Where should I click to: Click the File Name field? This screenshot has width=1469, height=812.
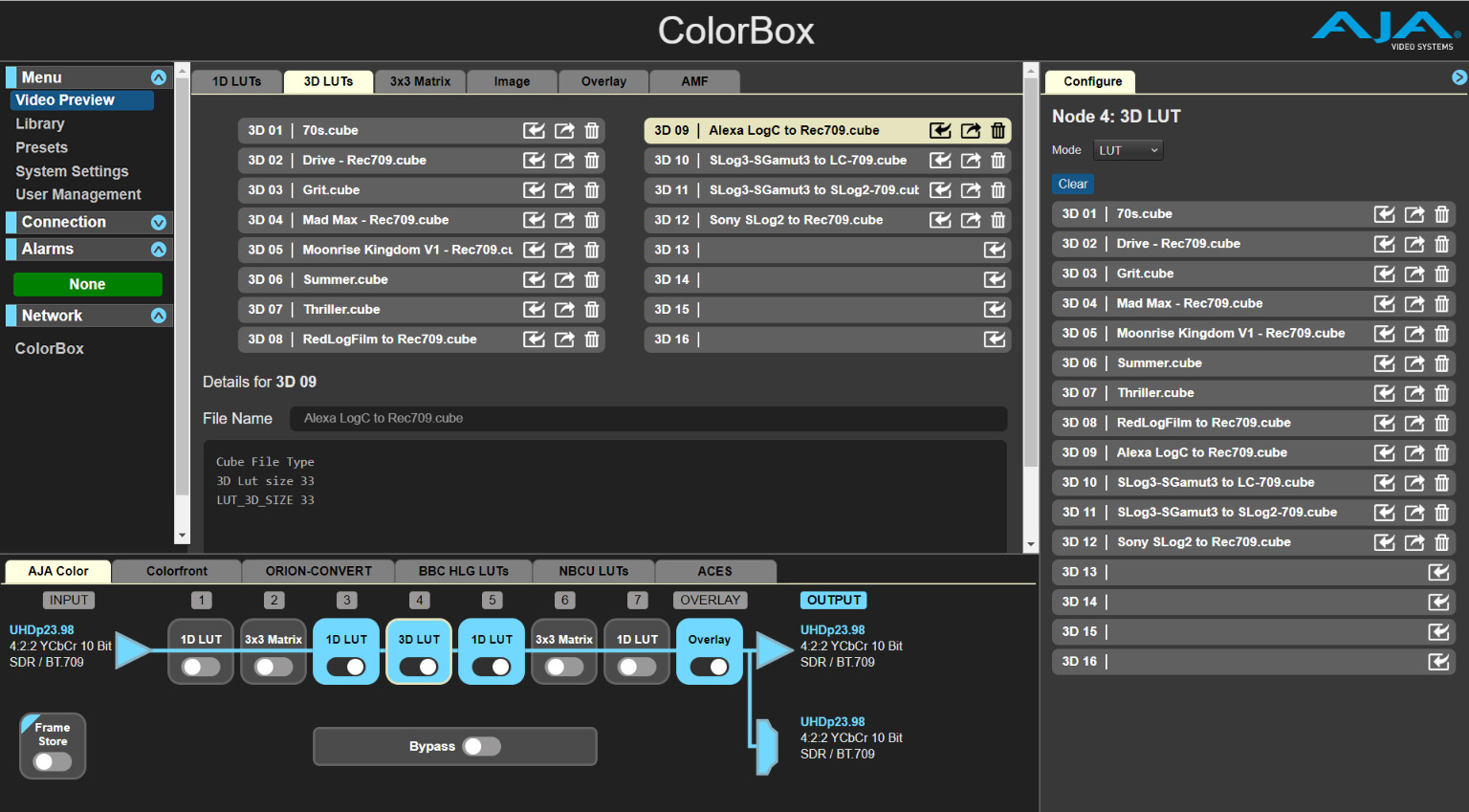[x=647, y=419]
